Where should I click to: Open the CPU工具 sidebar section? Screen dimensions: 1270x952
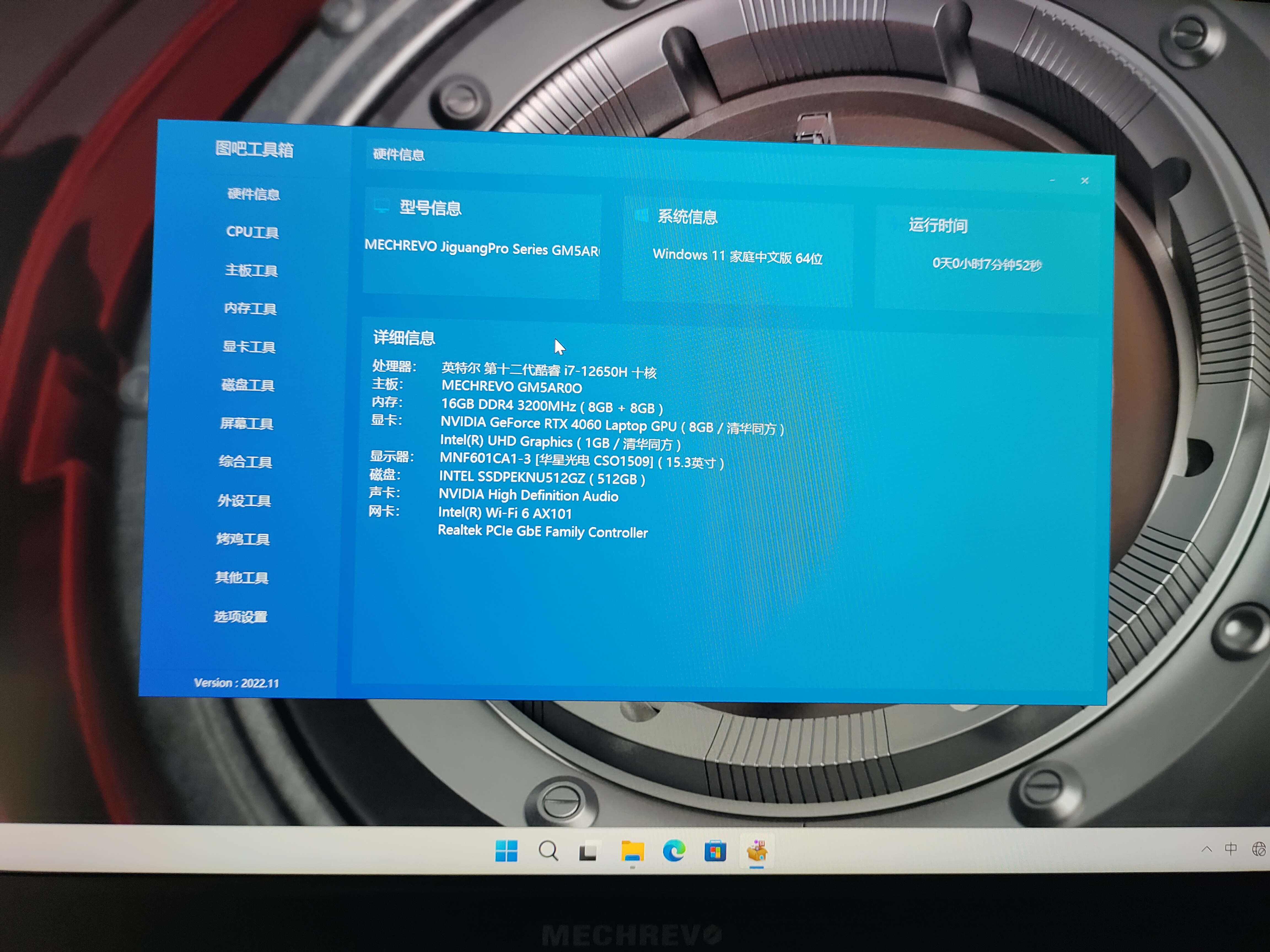252,232
